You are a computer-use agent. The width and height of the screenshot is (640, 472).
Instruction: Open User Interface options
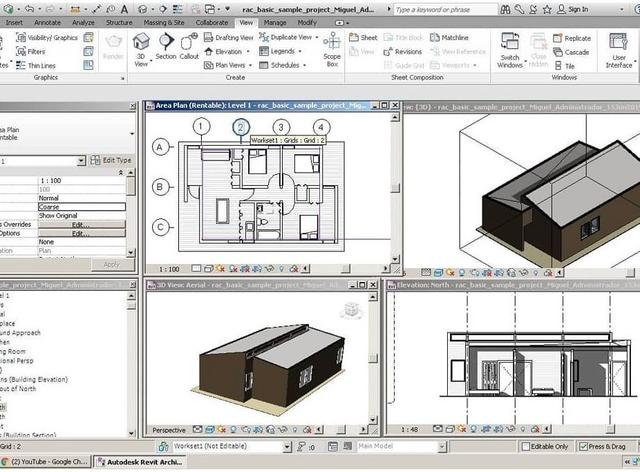coord(619,51)
